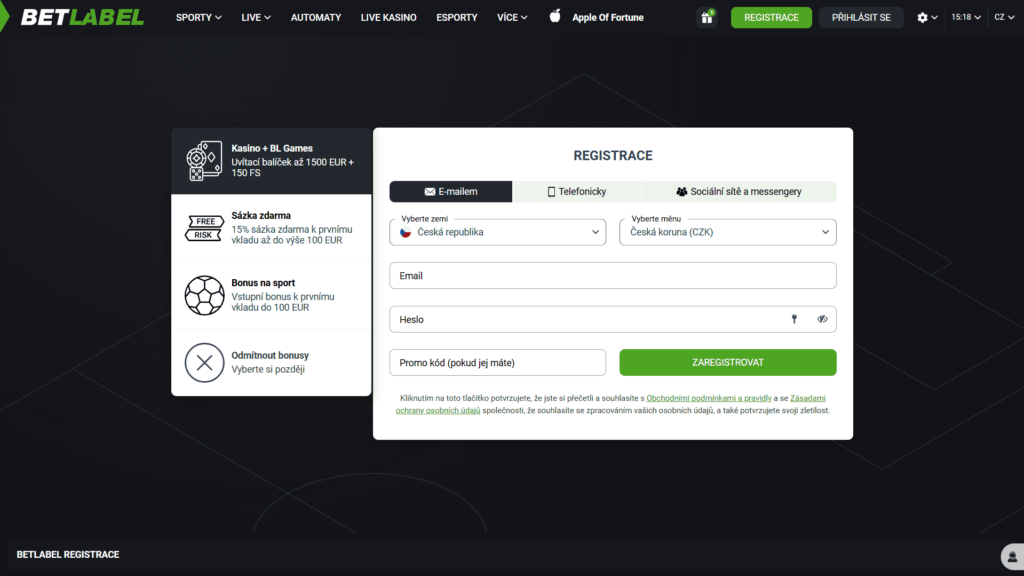Select the Kasino + BL Games welcome bonus option

(271, 158)
